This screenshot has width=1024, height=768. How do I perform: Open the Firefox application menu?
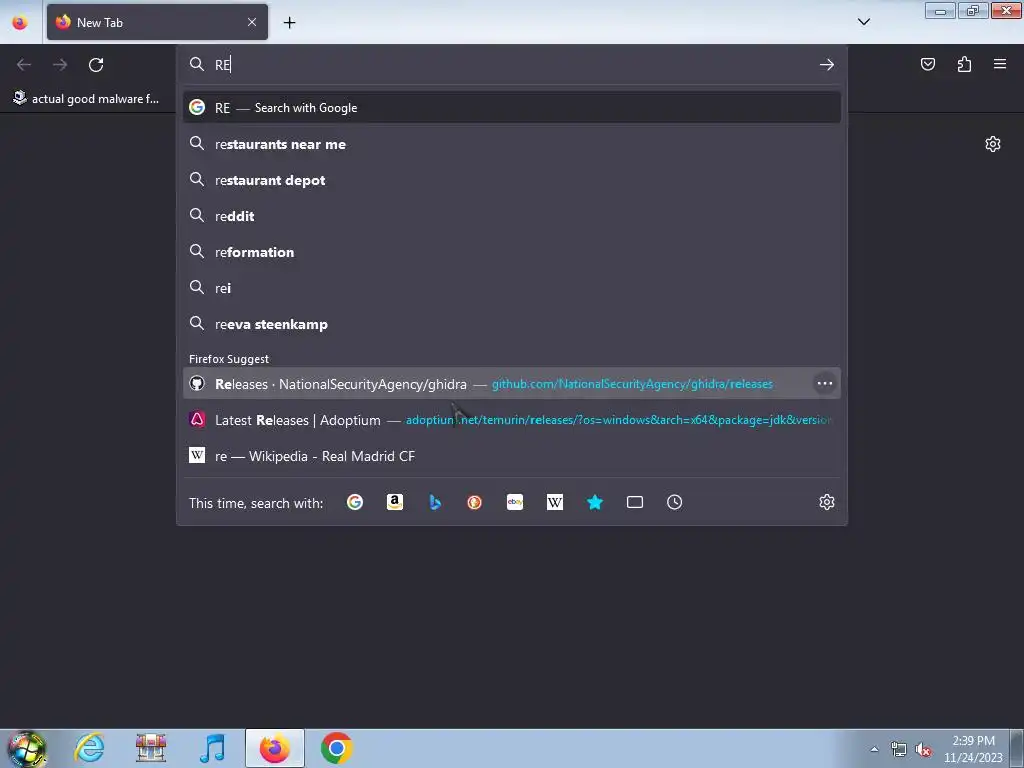pos(1000,64)
